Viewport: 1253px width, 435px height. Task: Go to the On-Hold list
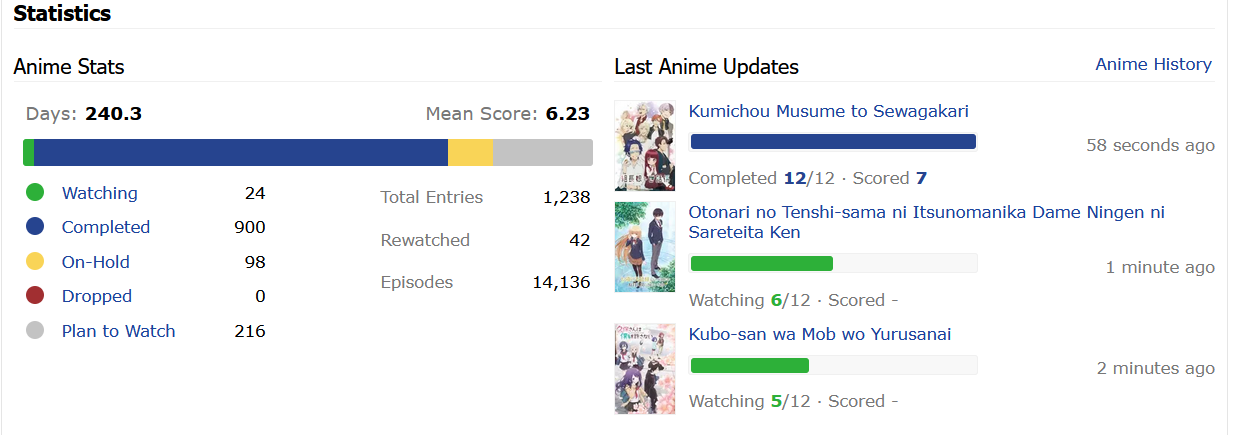click(x=95, y=262)
